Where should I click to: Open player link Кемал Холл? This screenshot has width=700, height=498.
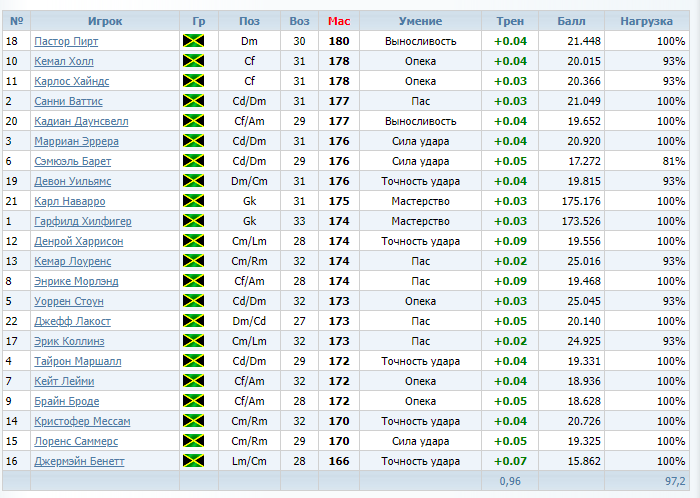pos(64,62)
